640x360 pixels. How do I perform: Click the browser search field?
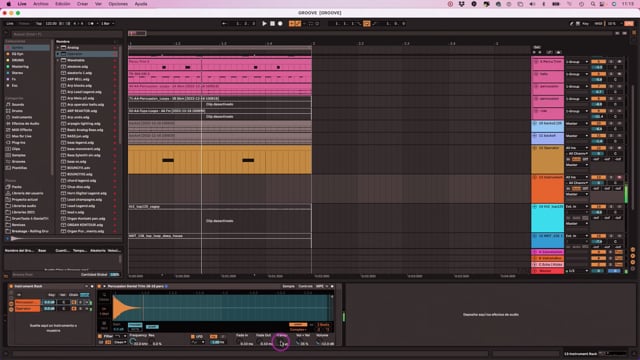[66, 34]
